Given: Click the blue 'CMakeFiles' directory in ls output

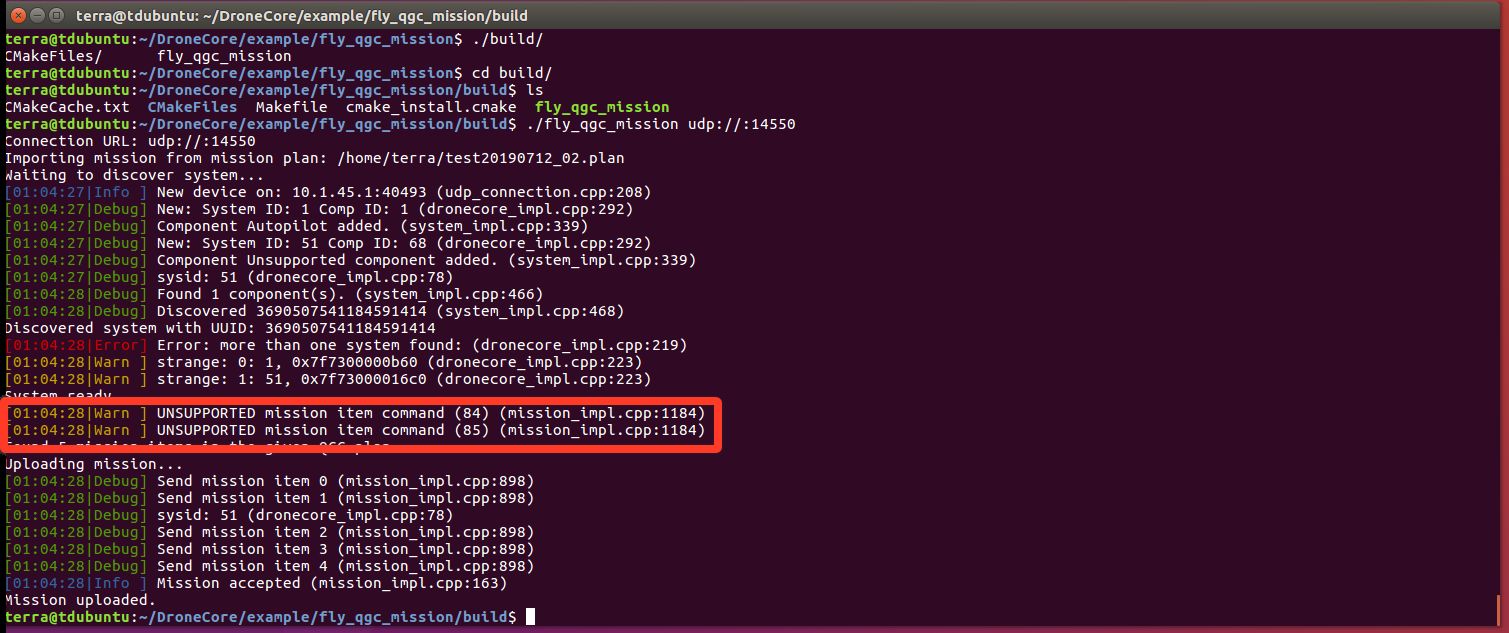Looking at the screenshot, I should point(192,107).
